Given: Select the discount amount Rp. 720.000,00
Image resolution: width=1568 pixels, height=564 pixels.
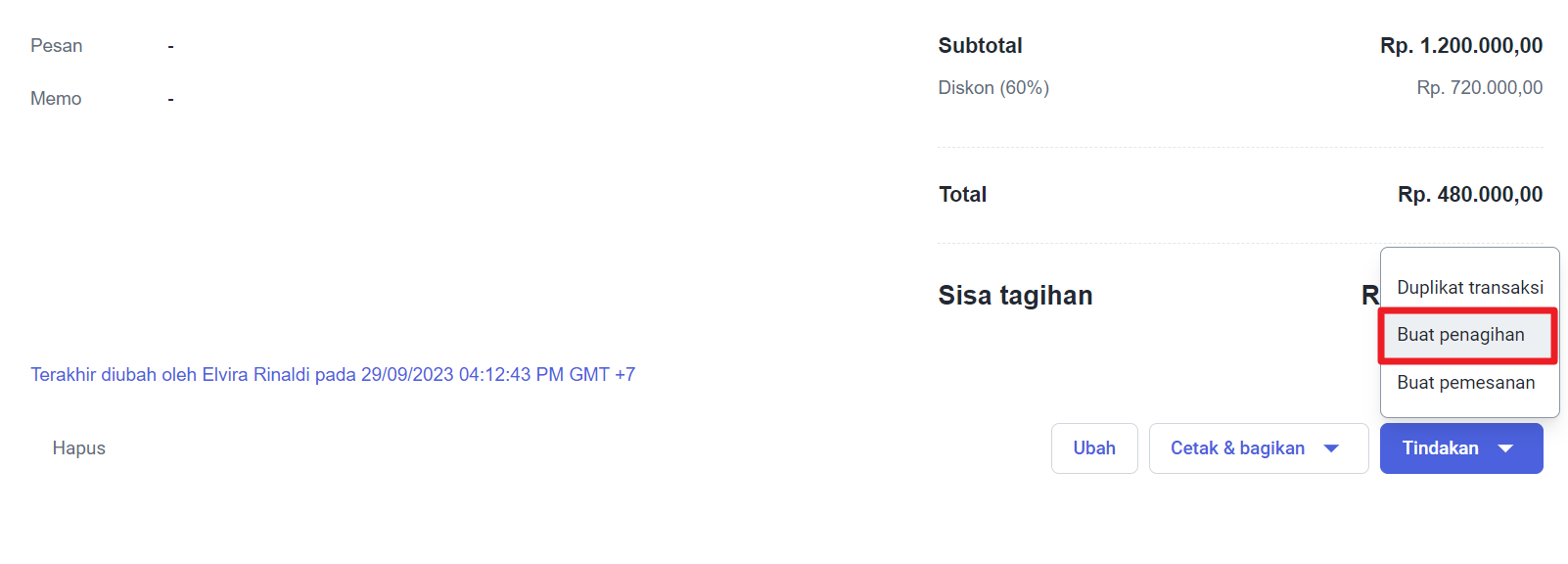Looking at the screenshot, I should 1479,88.
